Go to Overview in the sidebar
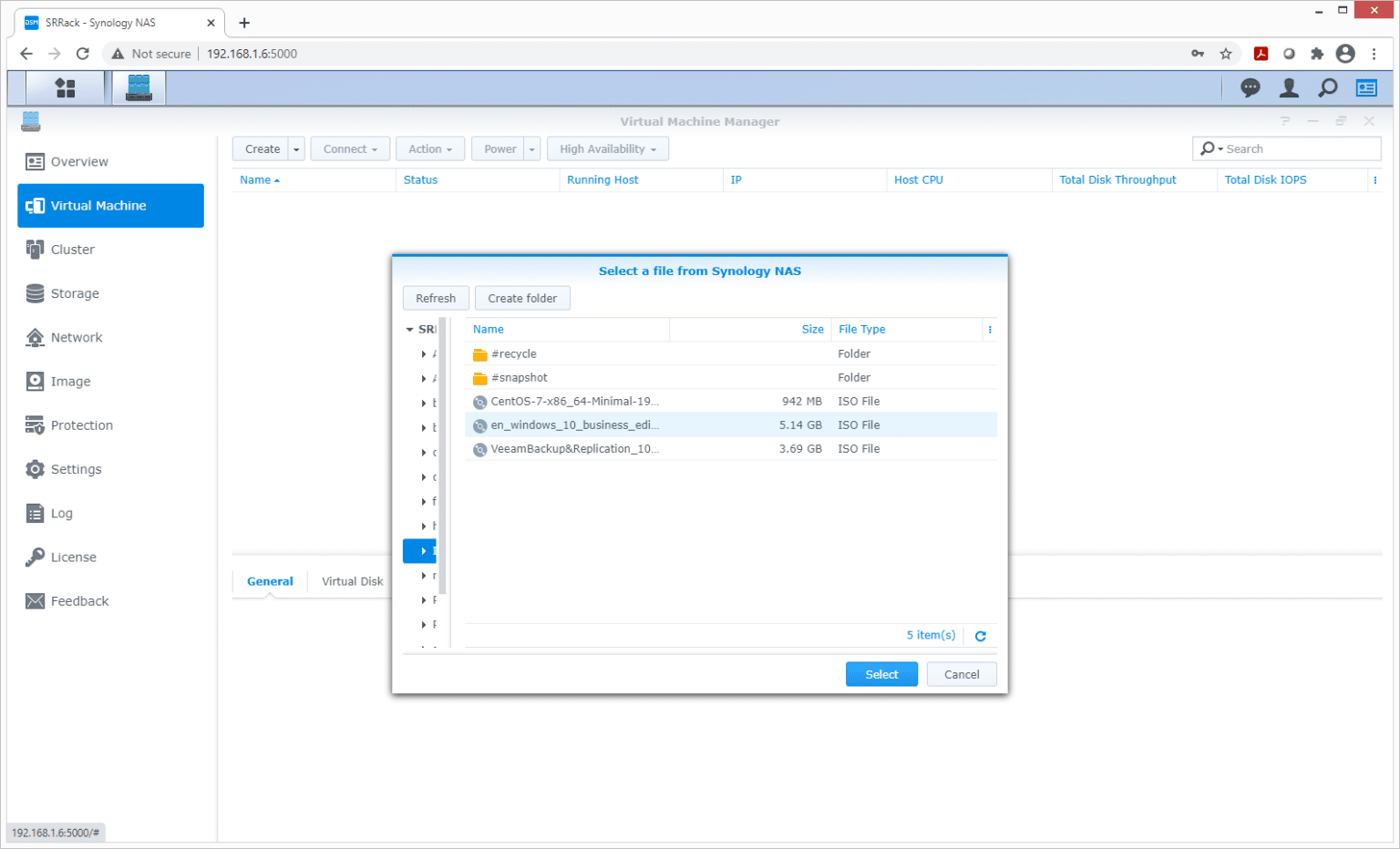 tap(110, 162)
